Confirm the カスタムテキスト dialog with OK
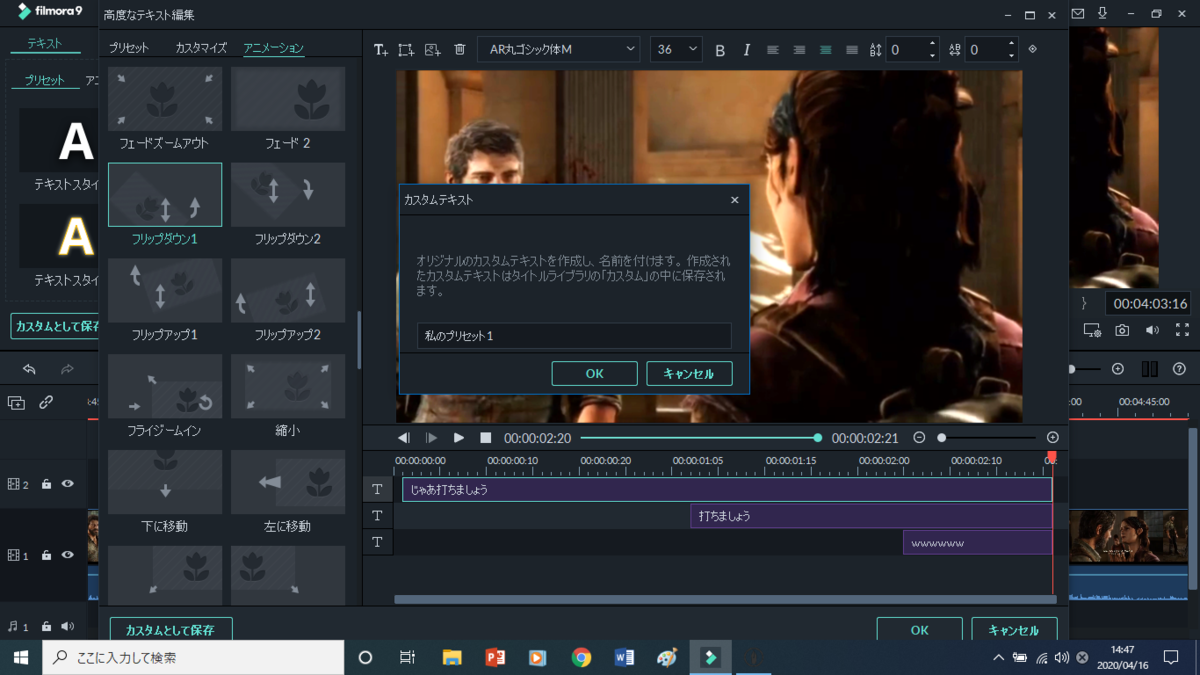The width and height of the screenshot is (1200, 675). pyautogui.click(x=594, y=374)
